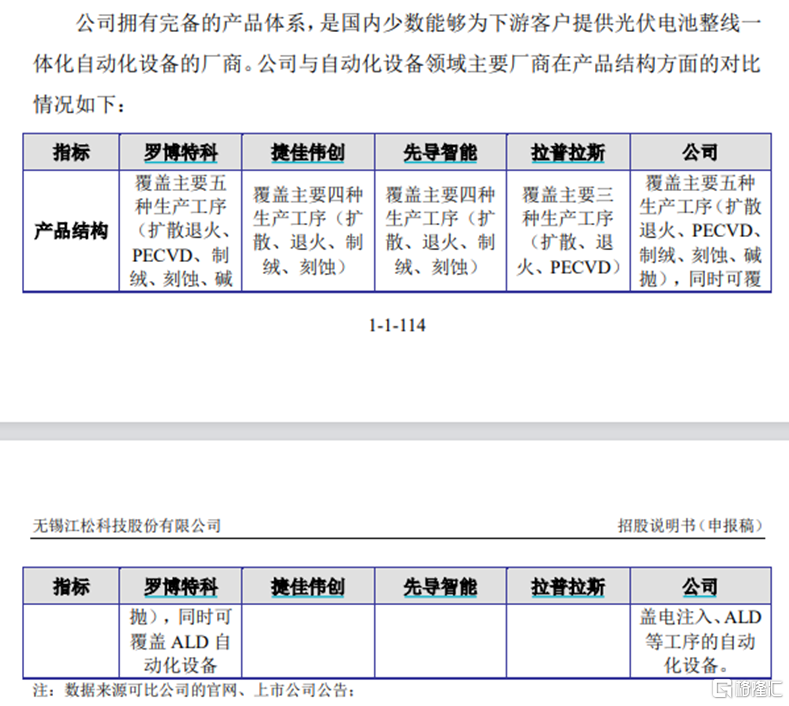Click the 产品结构 row label
Viewport: 789px width, 706px height.
coord(71,231)
